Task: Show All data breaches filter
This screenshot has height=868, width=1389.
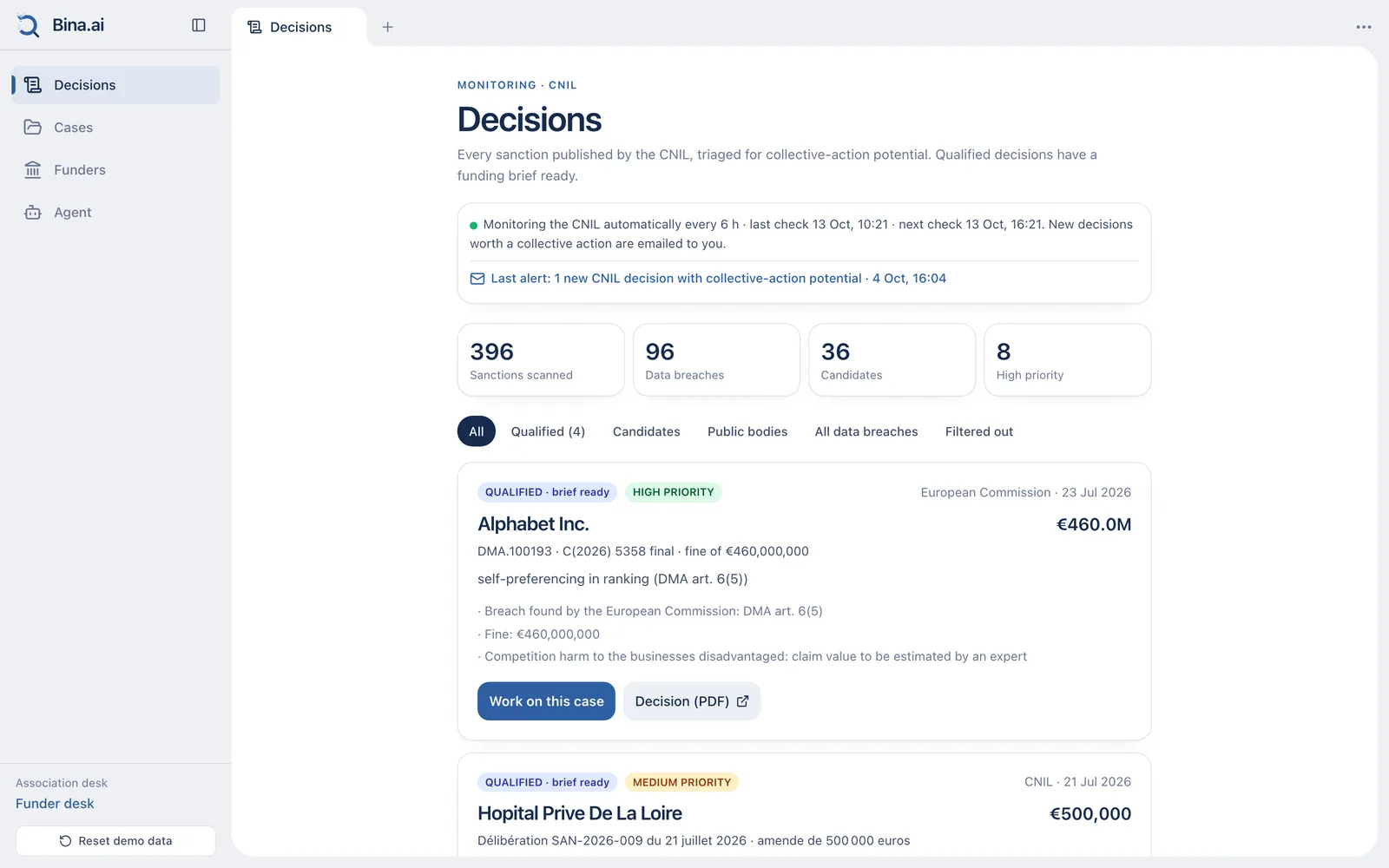Action: pyautogui.click(x=866, y=431)
